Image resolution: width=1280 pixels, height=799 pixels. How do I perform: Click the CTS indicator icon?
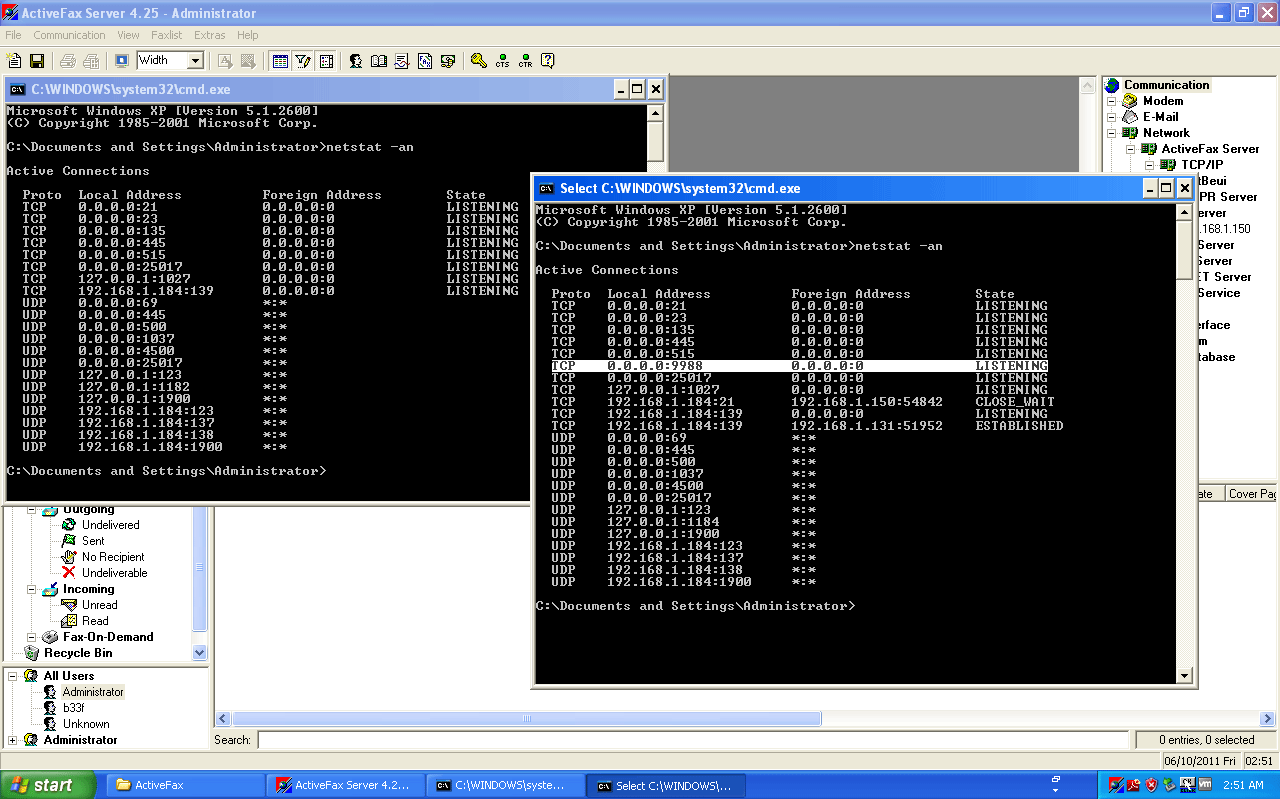pos(502,61)
